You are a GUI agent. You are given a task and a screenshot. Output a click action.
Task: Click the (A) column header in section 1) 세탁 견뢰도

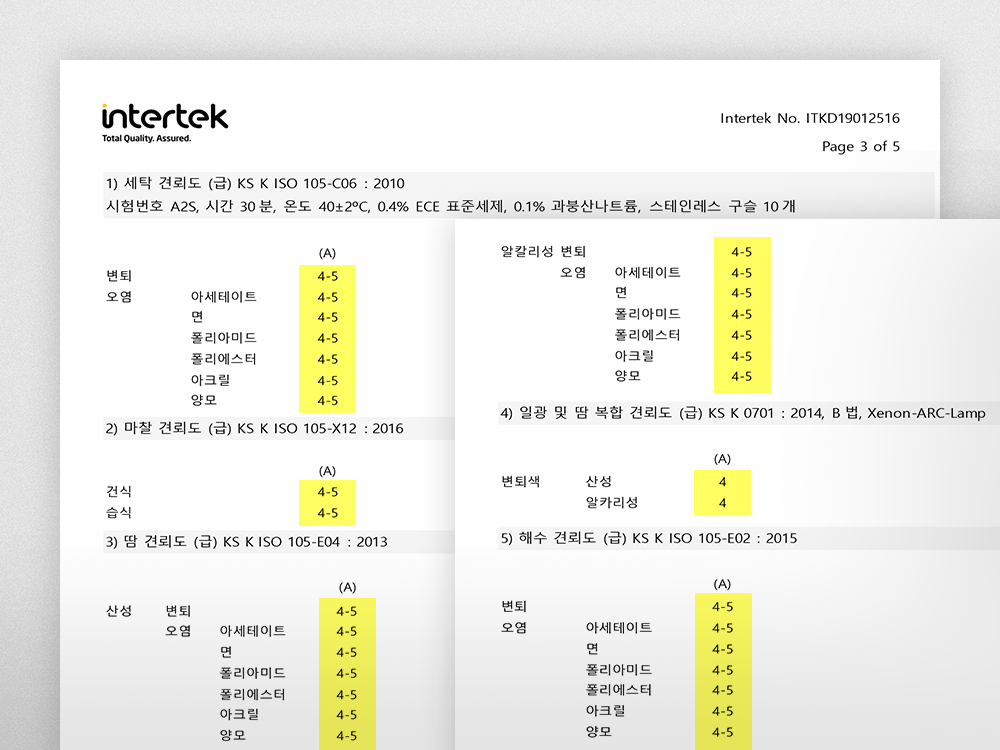327,253
